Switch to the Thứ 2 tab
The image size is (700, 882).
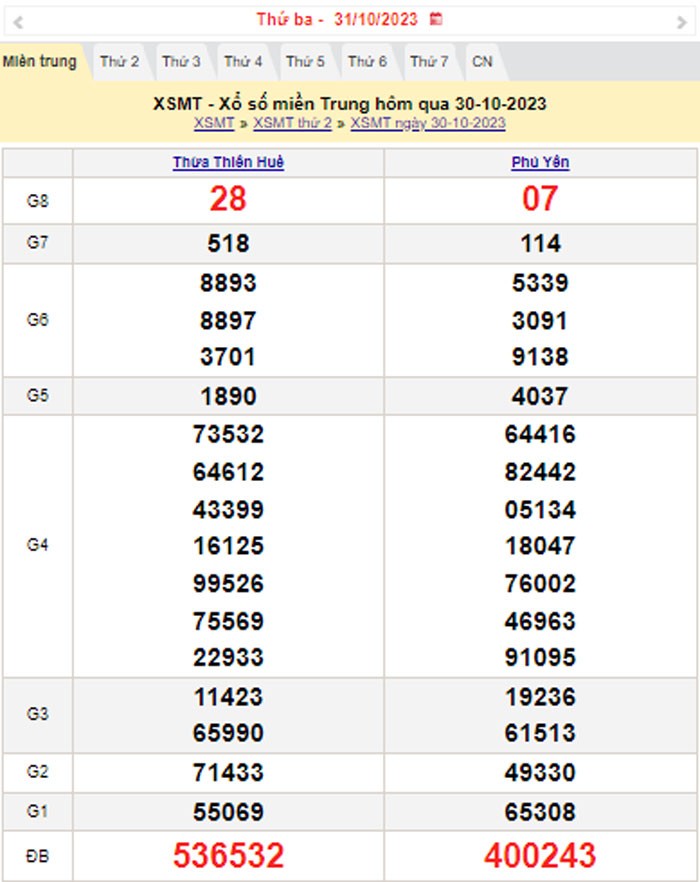tap(119, 62)
